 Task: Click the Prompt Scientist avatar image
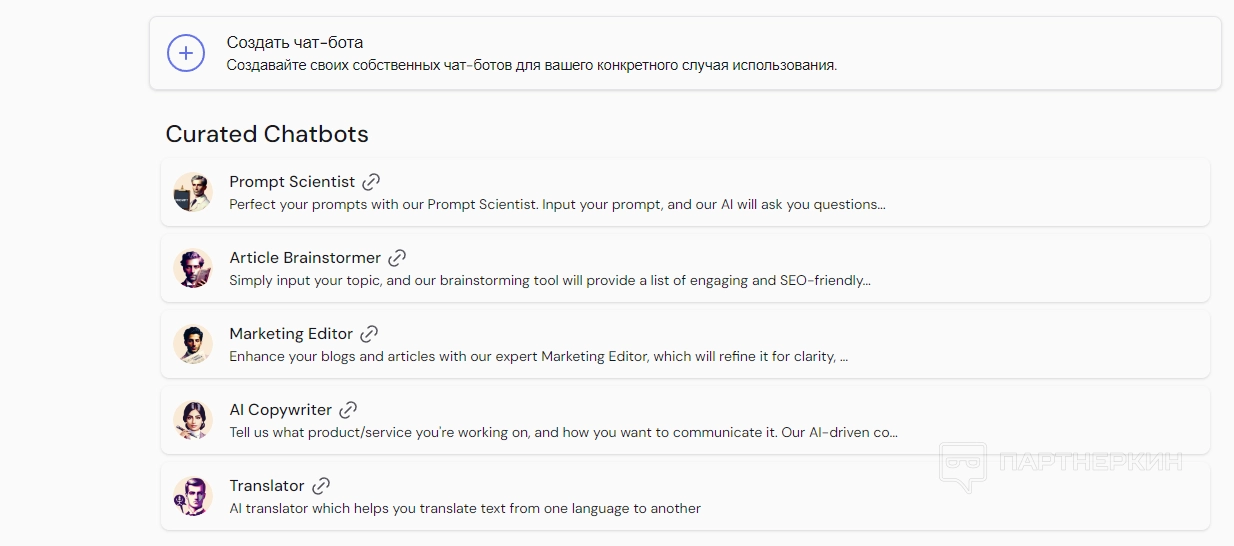[192, 192]
